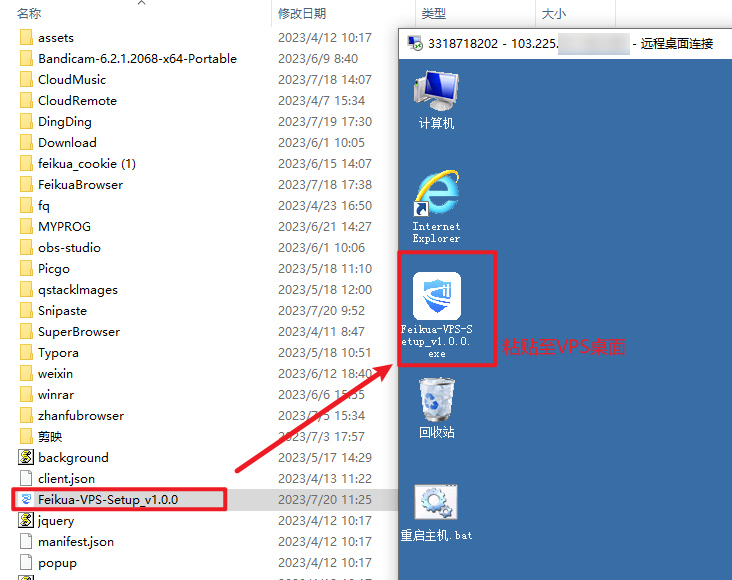Select the Typora folder
This screenshot has width=732, height=580.
pos(58,352)
